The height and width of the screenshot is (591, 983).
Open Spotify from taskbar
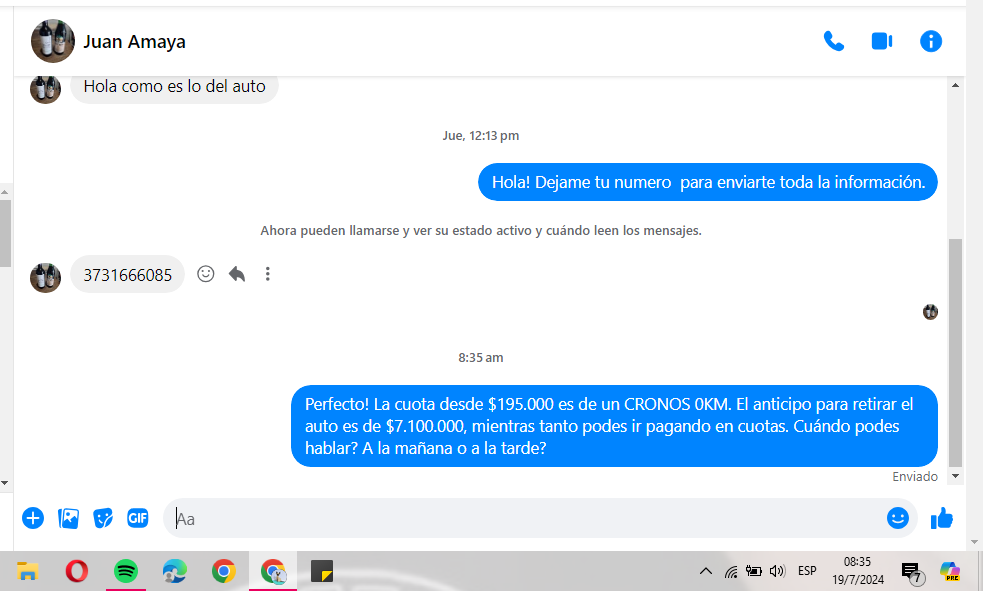click(126, 571)
